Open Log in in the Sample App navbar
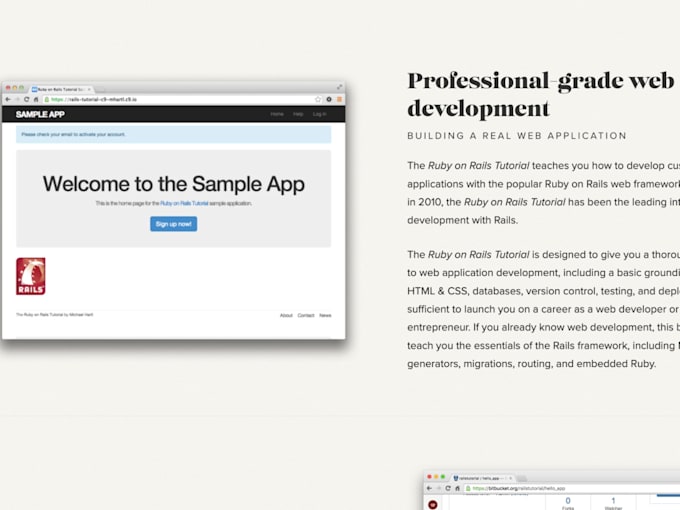 pos(319,114)
